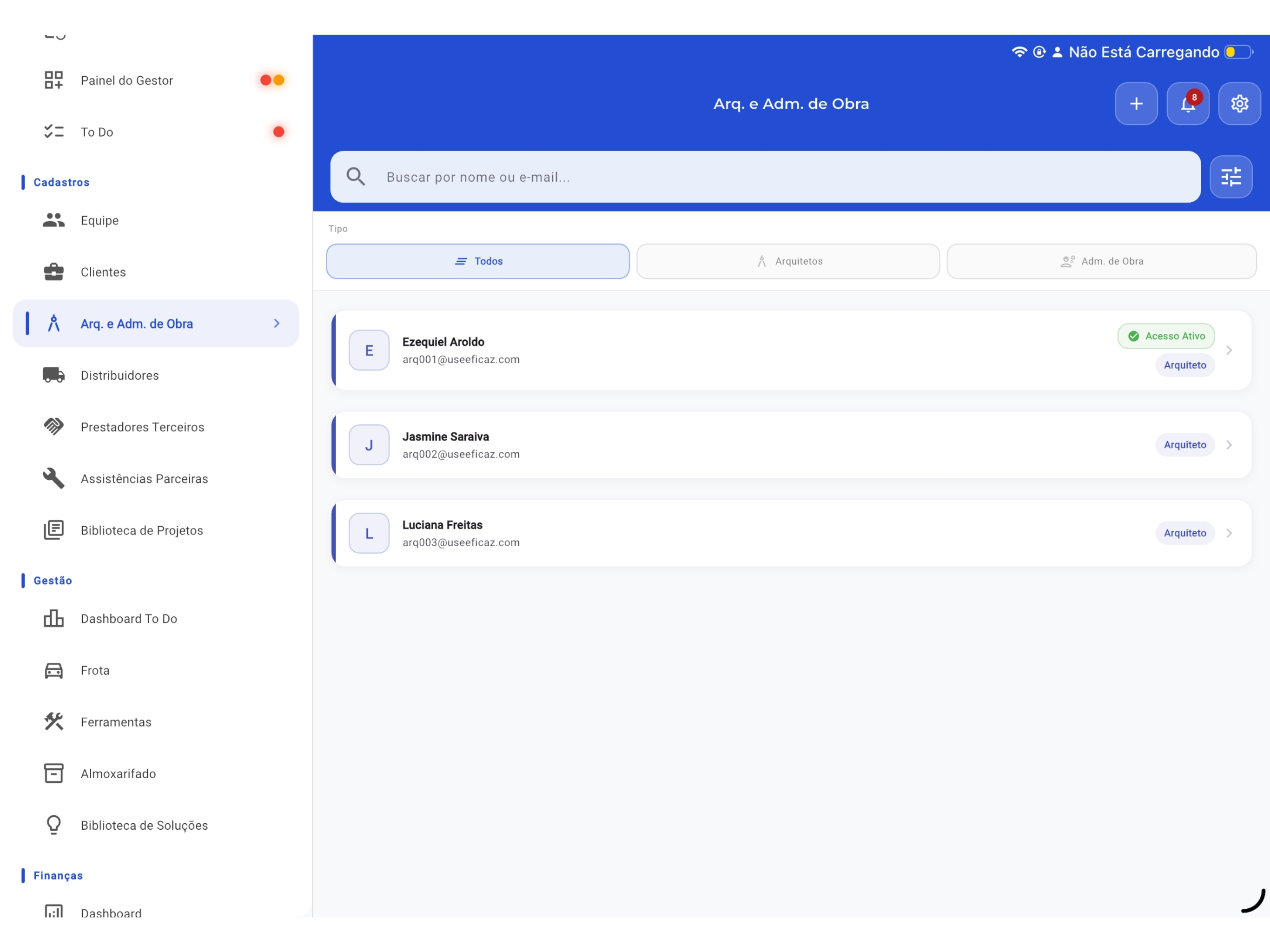
Task: Navigate to Prestadores Terceiros
Action: click(x=156, y=427)
